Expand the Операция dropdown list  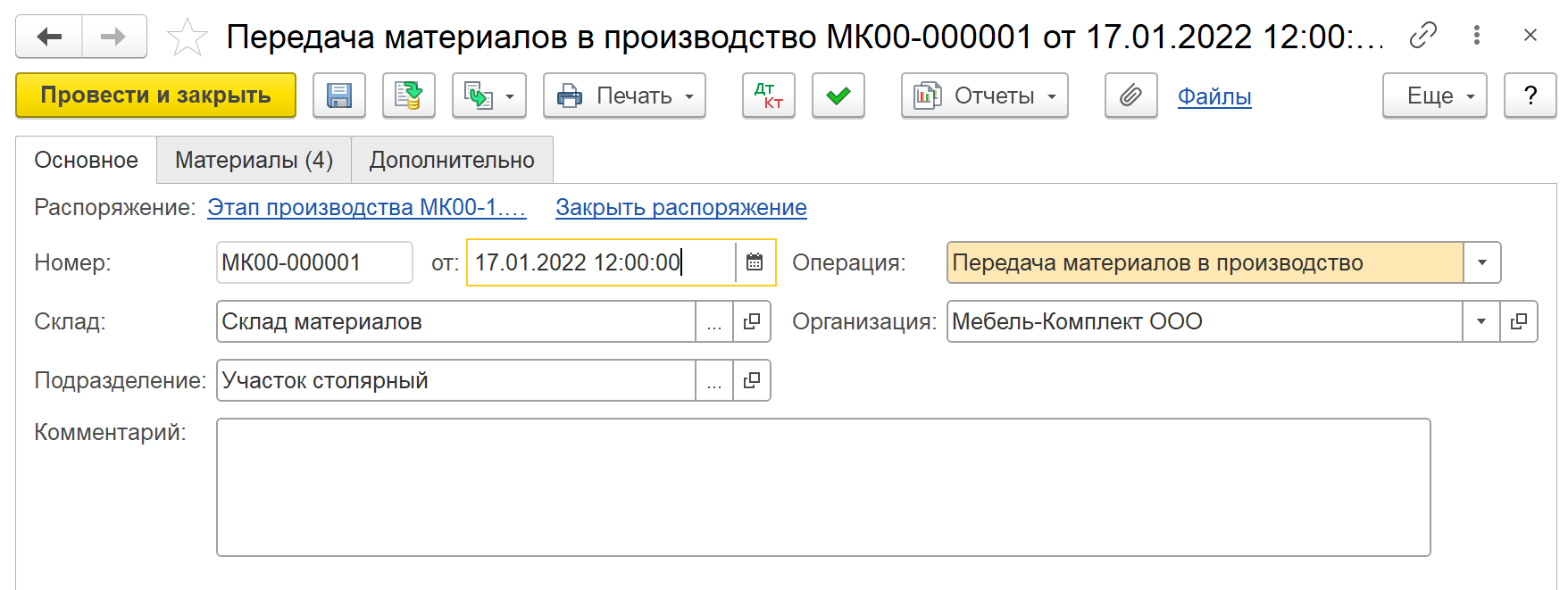pyautogui.click(x=1481, y=262)
